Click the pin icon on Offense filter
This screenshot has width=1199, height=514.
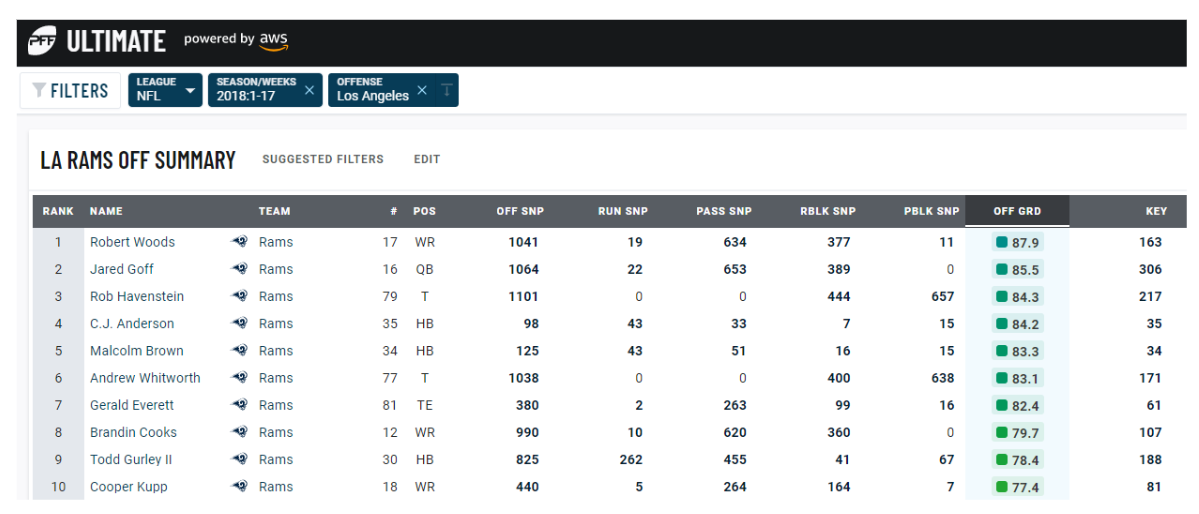click(447, 90)
